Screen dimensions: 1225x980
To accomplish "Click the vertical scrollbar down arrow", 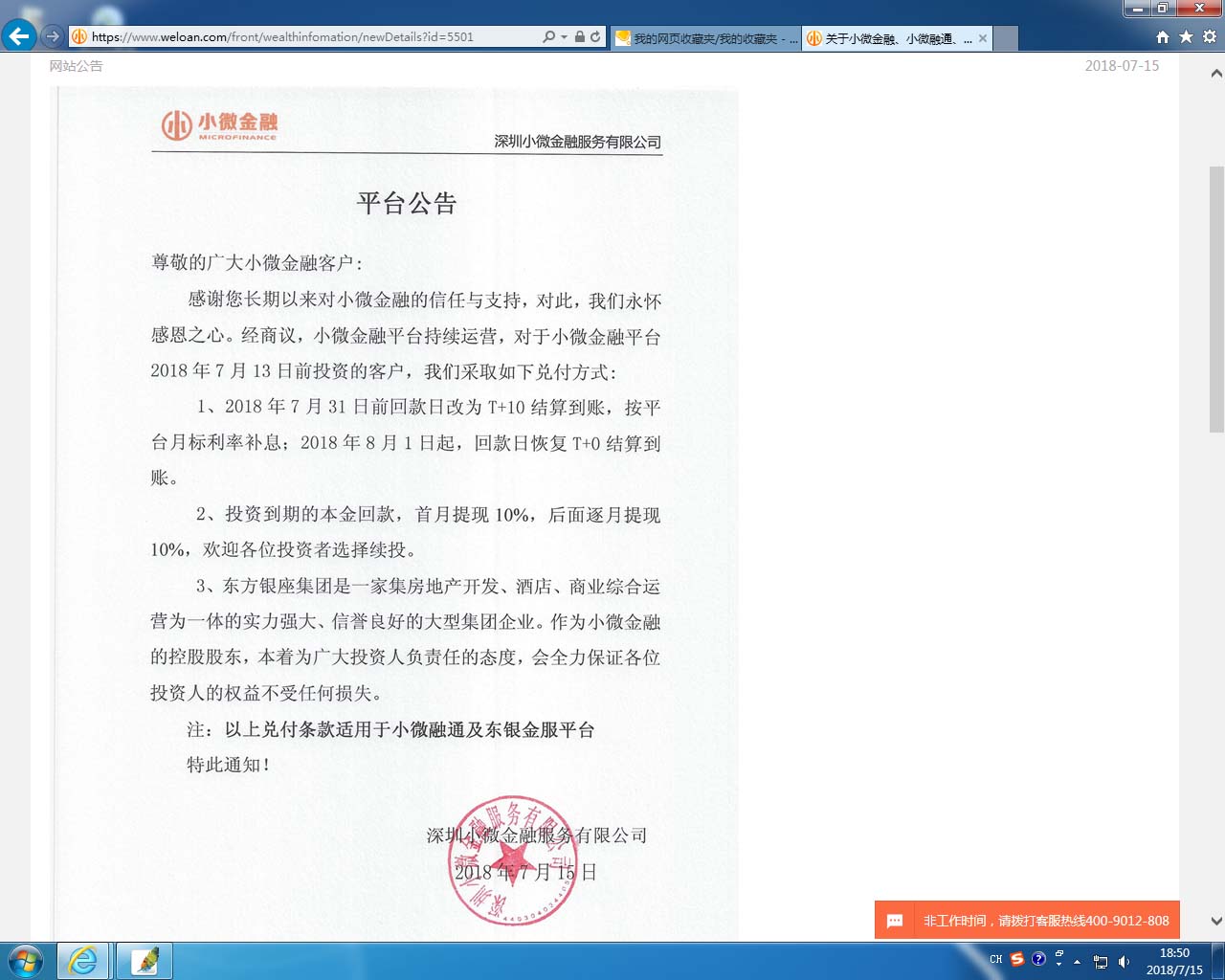I will (x=1216, y=921).
